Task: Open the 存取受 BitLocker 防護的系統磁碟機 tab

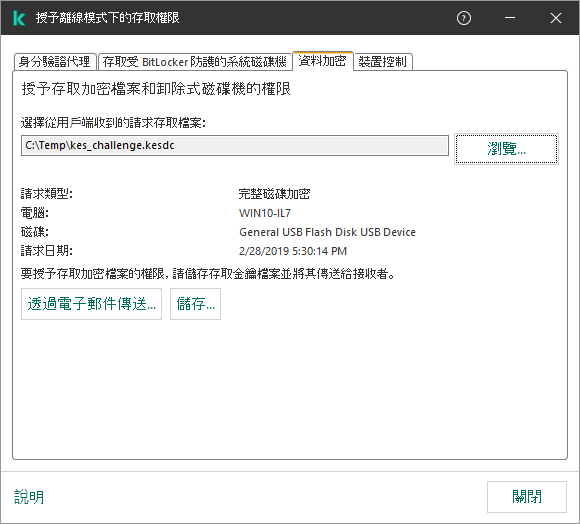Action: [195, 61]
